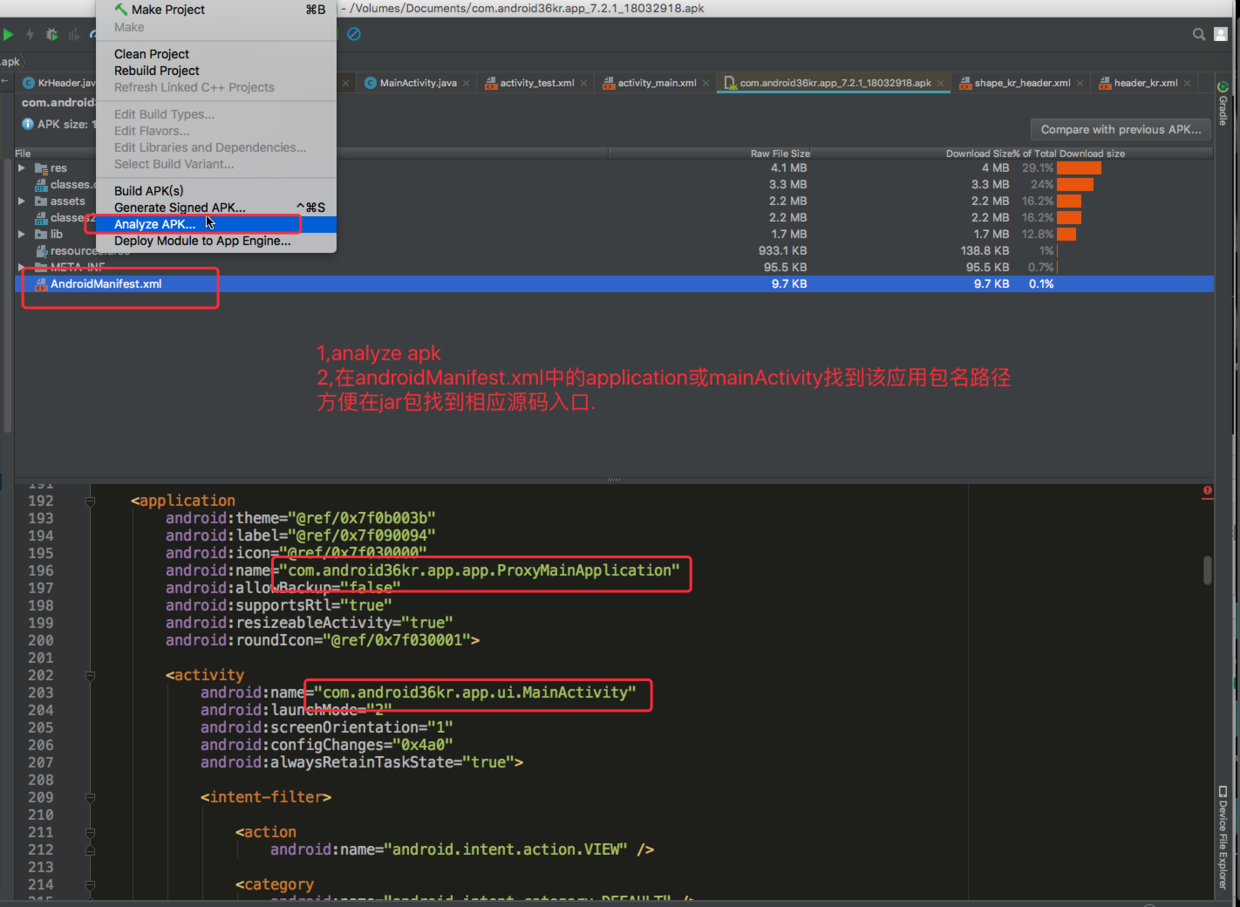Image resolution: width=1240 pixels, height=907 pixels.
Task: Select the lib folder row
Action: pyautogui.click(x=614, y=234)
